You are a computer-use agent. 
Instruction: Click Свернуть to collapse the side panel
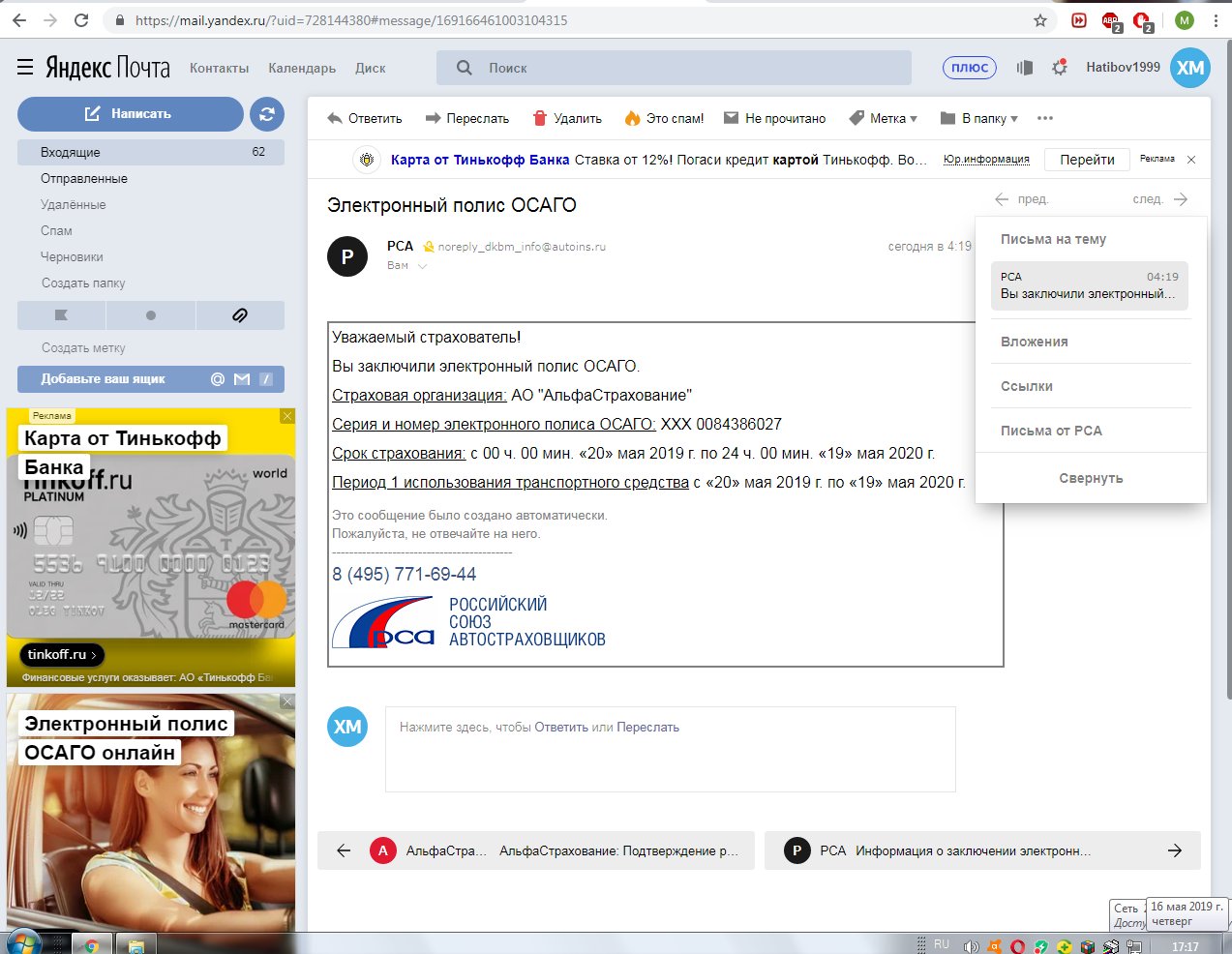(1091, 478)
